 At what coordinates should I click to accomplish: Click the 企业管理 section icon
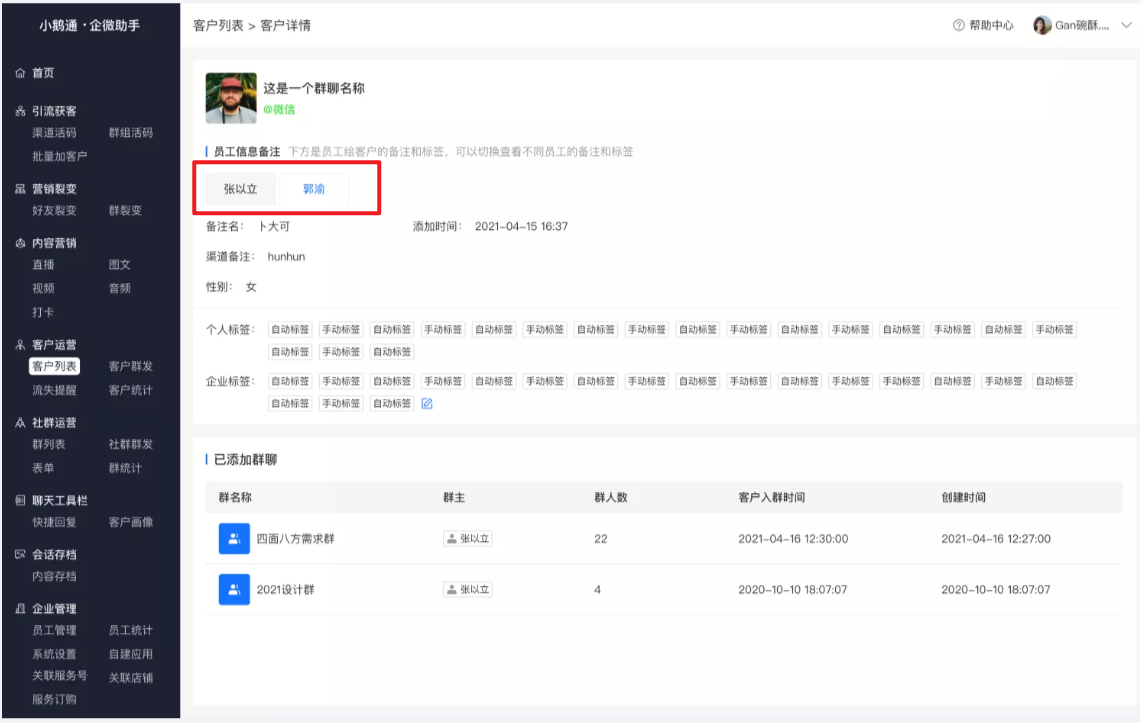coord(20,609)
